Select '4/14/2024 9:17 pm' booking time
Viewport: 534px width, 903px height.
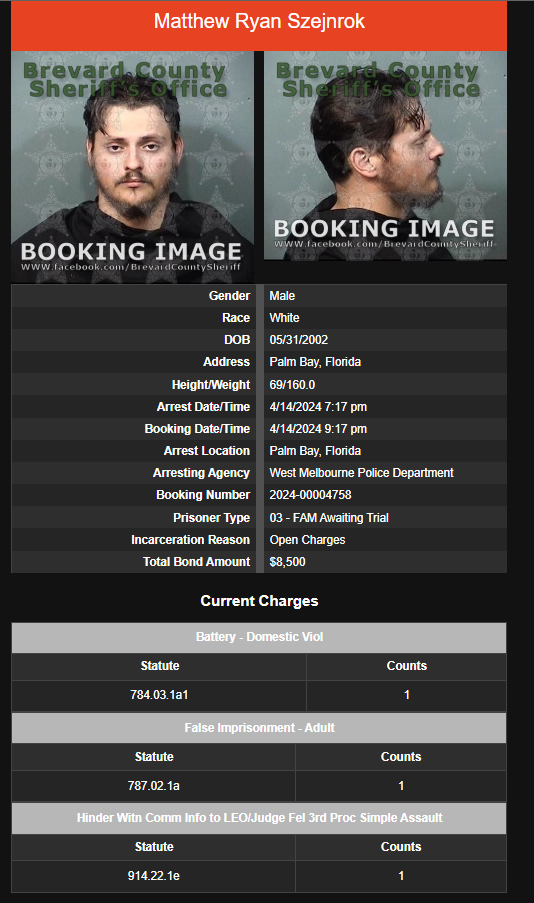(x=318, y=428)
